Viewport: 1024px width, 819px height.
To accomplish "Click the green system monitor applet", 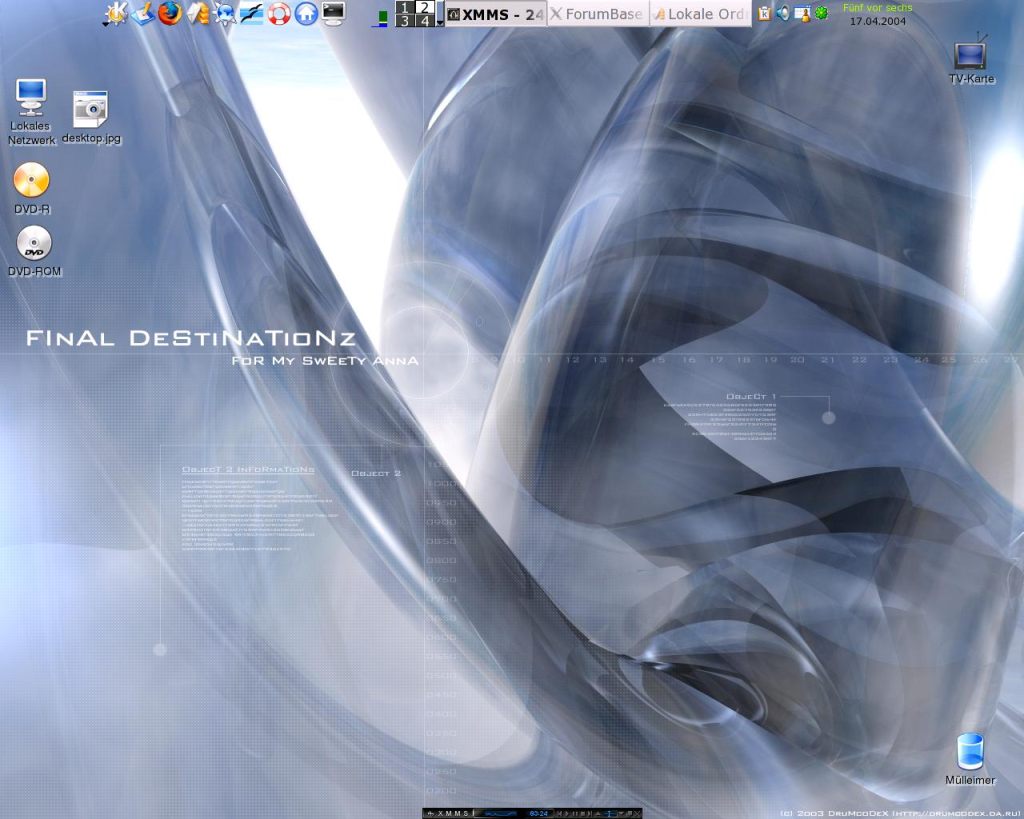I will tap(381, 18).
